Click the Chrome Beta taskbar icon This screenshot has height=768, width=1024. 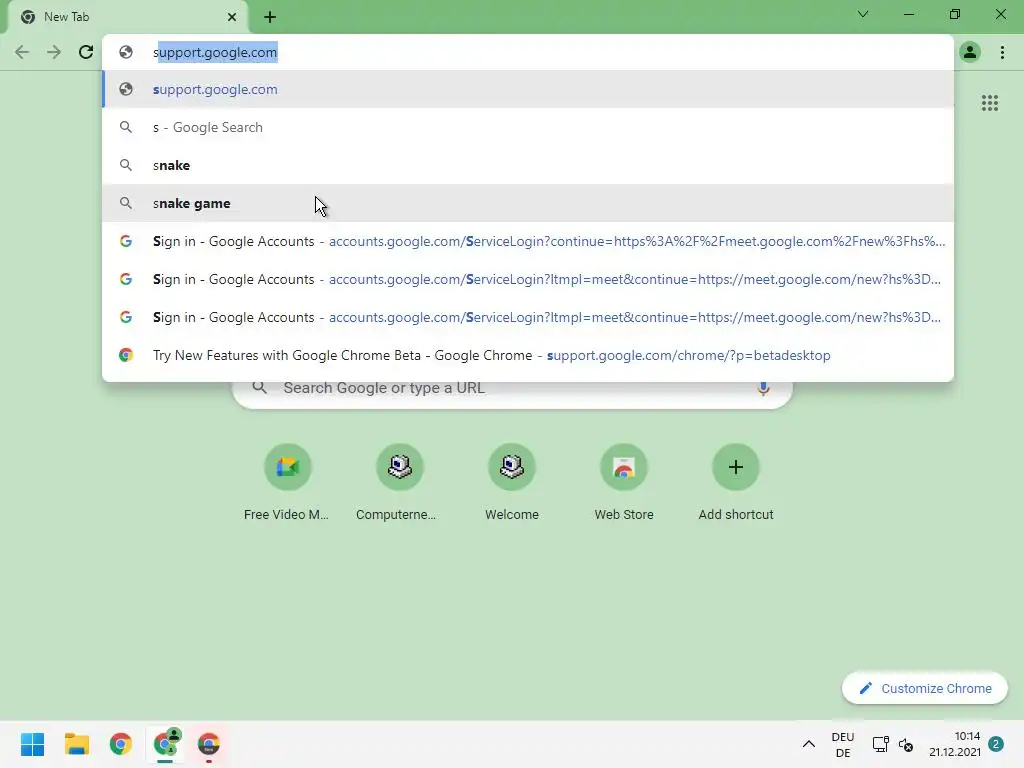209,744
